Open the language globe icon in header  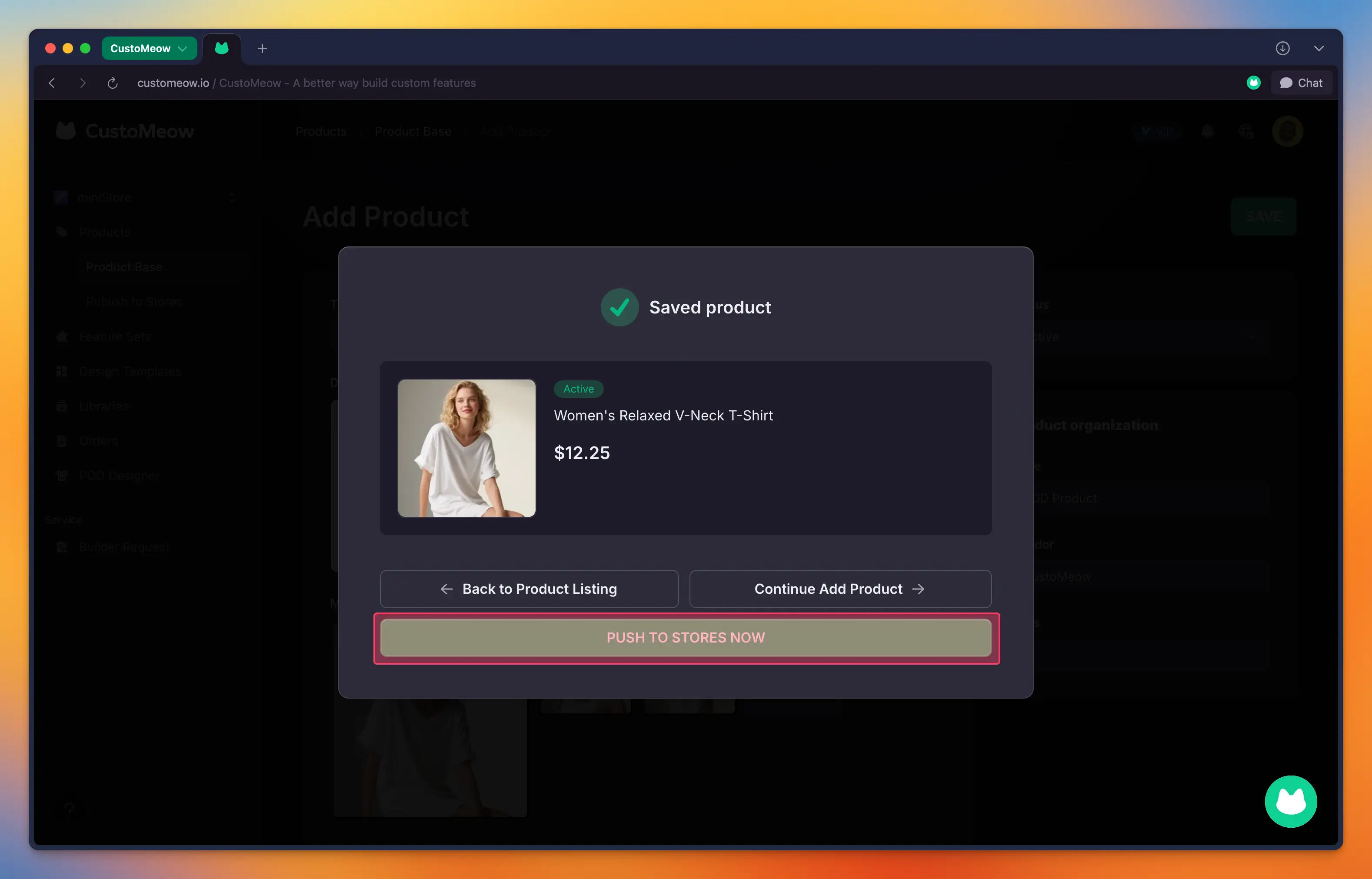click(x=1246, y=131)
